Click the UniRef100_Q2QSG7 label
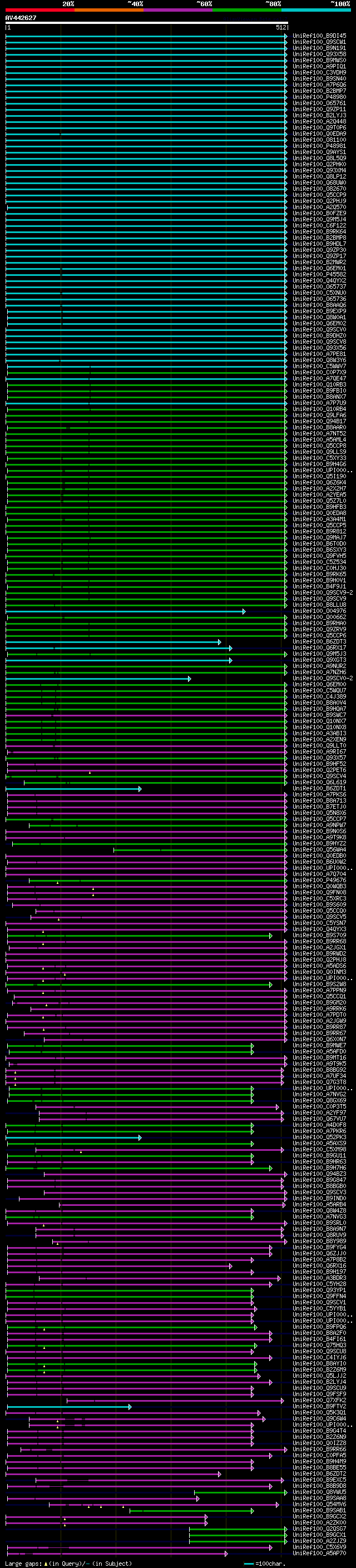 319,1529
